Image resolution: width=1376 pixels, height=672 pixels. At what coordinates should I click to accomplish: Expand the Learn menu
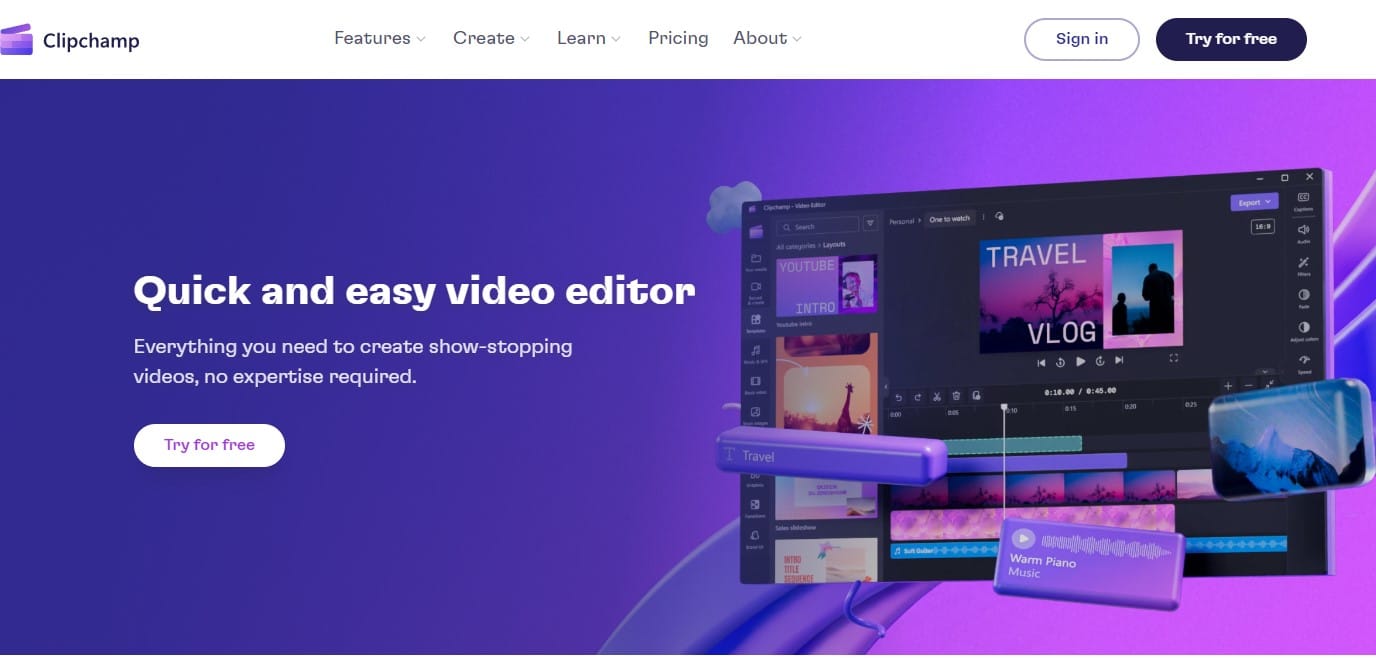pyautogui.click(x=588, y=38)
